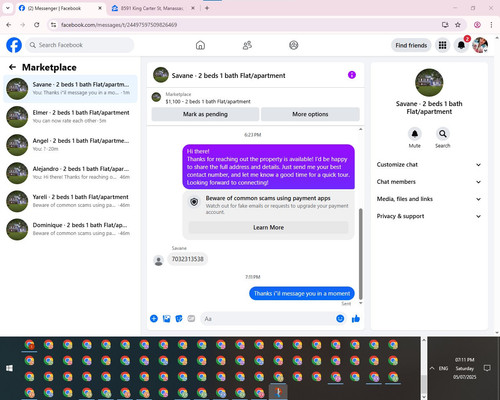This screenshot has width=500, height=400.
Task: Click ENG language indicator in tray
Action: point(443,368)
